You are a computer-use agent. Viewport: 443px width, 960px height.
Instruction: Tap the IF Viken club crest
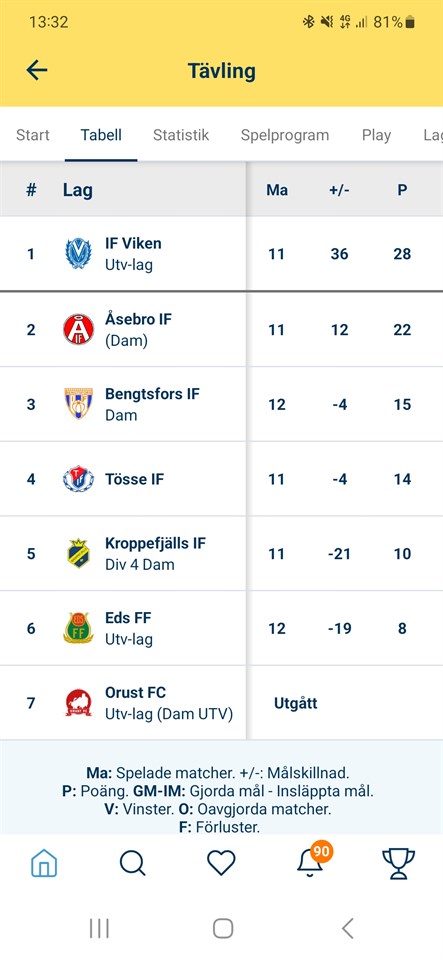(x=78, y=253)
